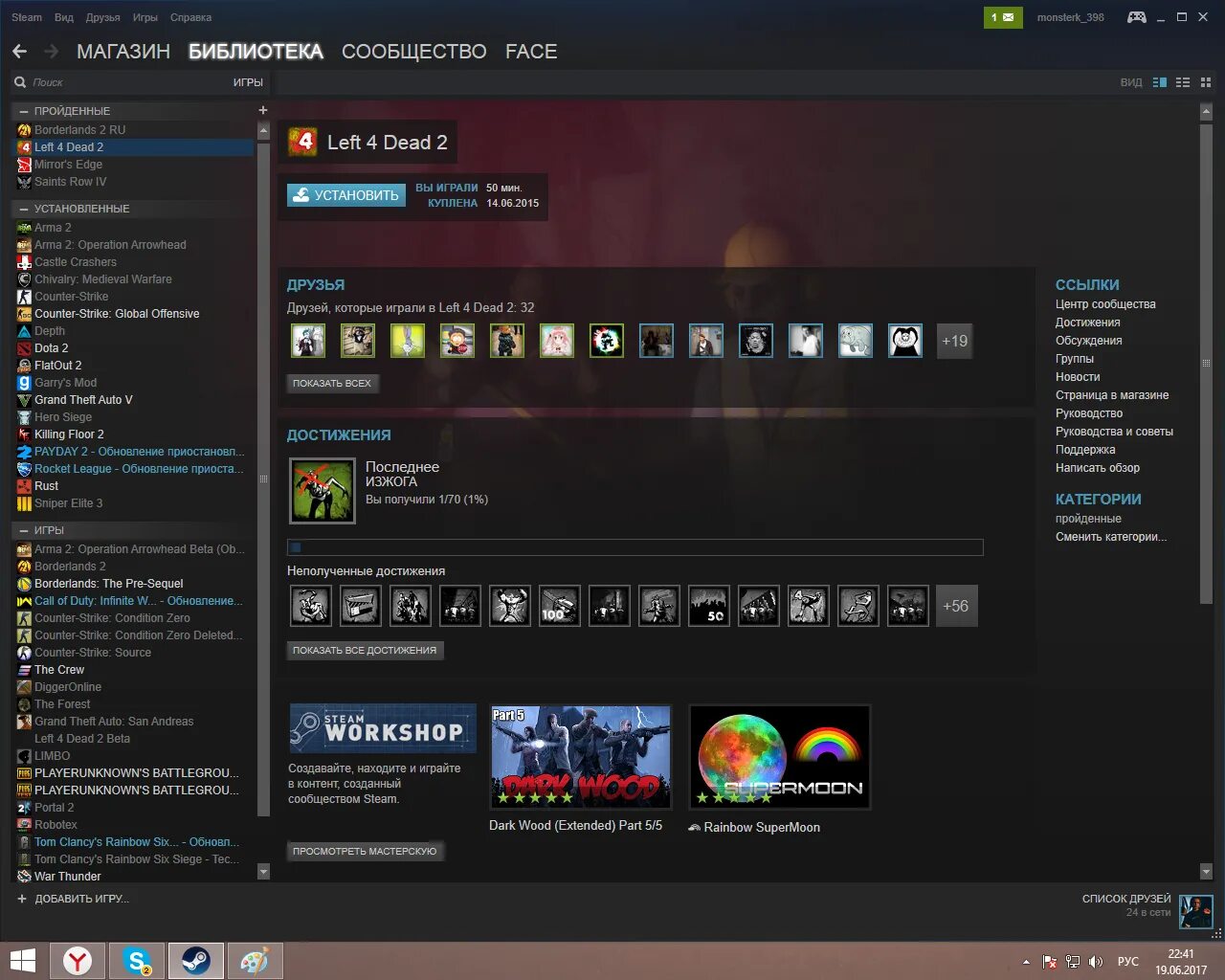Image resolution: width=1225 pixels, height=980 pixels.
Task: Go forward with the right arrow
Action: point(52,52)
